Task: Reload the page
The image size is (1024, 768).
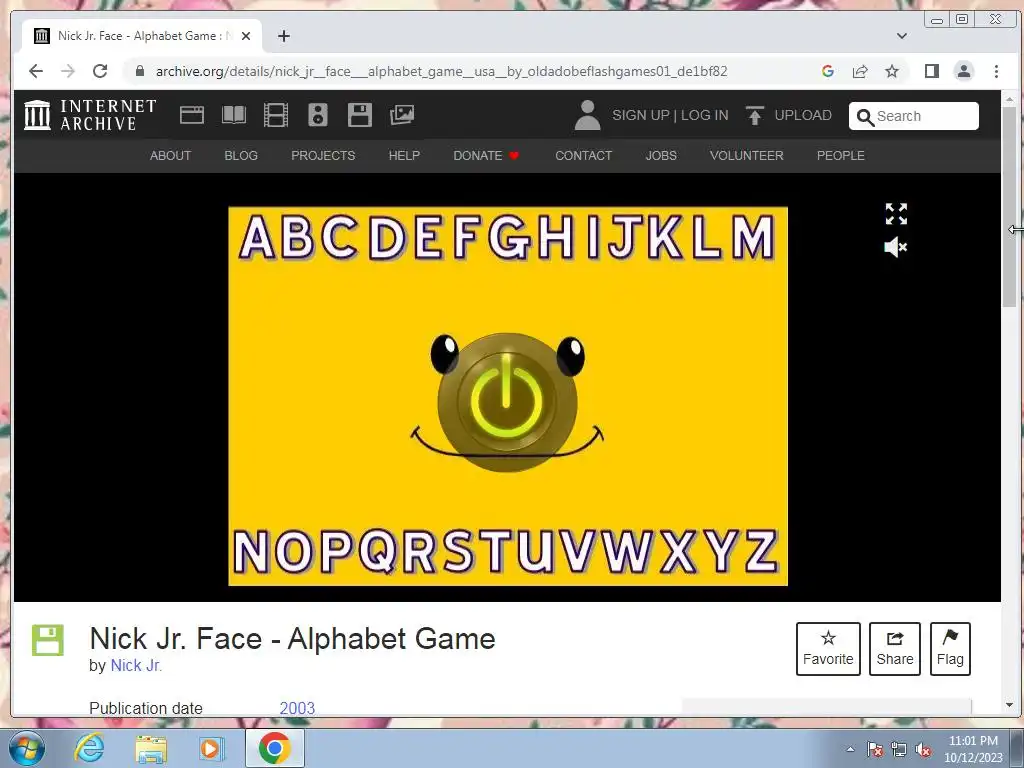Action: (x=100, y=71)
